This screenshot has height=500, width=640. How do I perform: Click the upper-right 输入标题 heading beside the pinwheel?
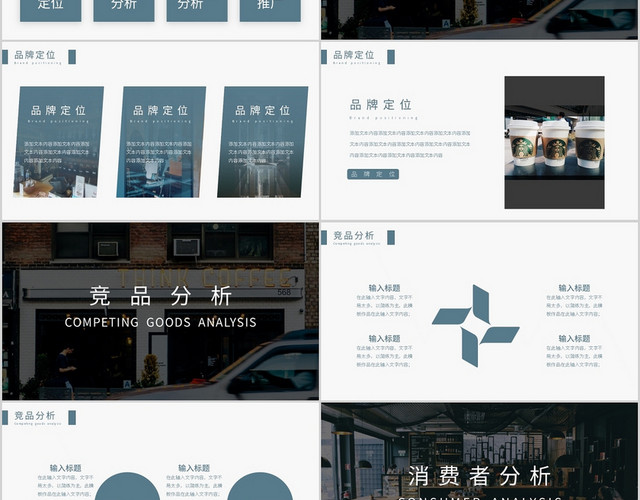(x=574, y=288)
